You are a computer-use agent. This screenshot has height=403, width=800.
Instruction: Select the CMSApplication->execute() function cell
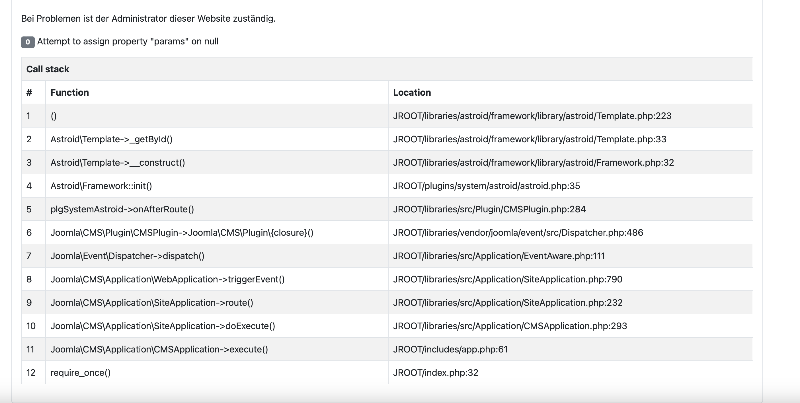click(217, 349)
